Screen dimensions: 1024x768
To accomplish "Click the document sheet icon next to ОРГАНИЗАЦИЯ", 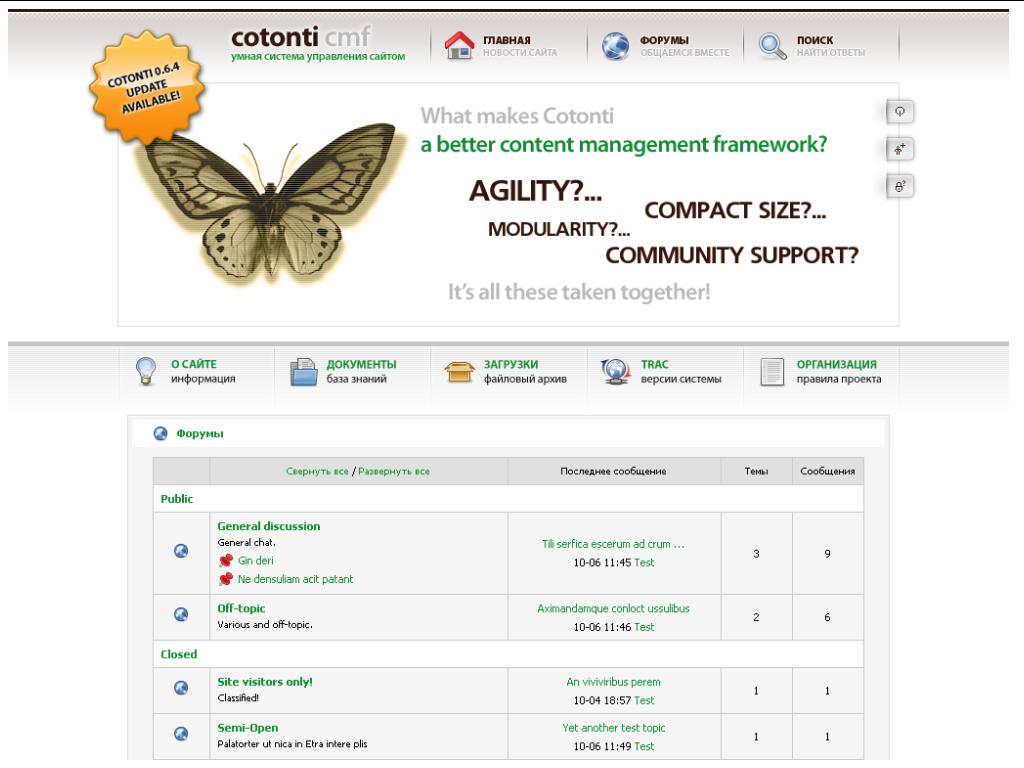I will pos(772,372).
